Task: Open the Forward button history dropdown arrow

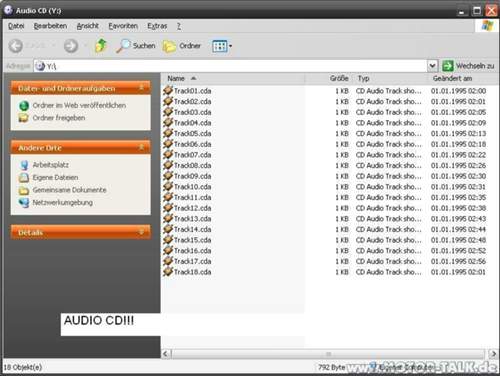Action: pyautogui.click(x=86, y=46)
